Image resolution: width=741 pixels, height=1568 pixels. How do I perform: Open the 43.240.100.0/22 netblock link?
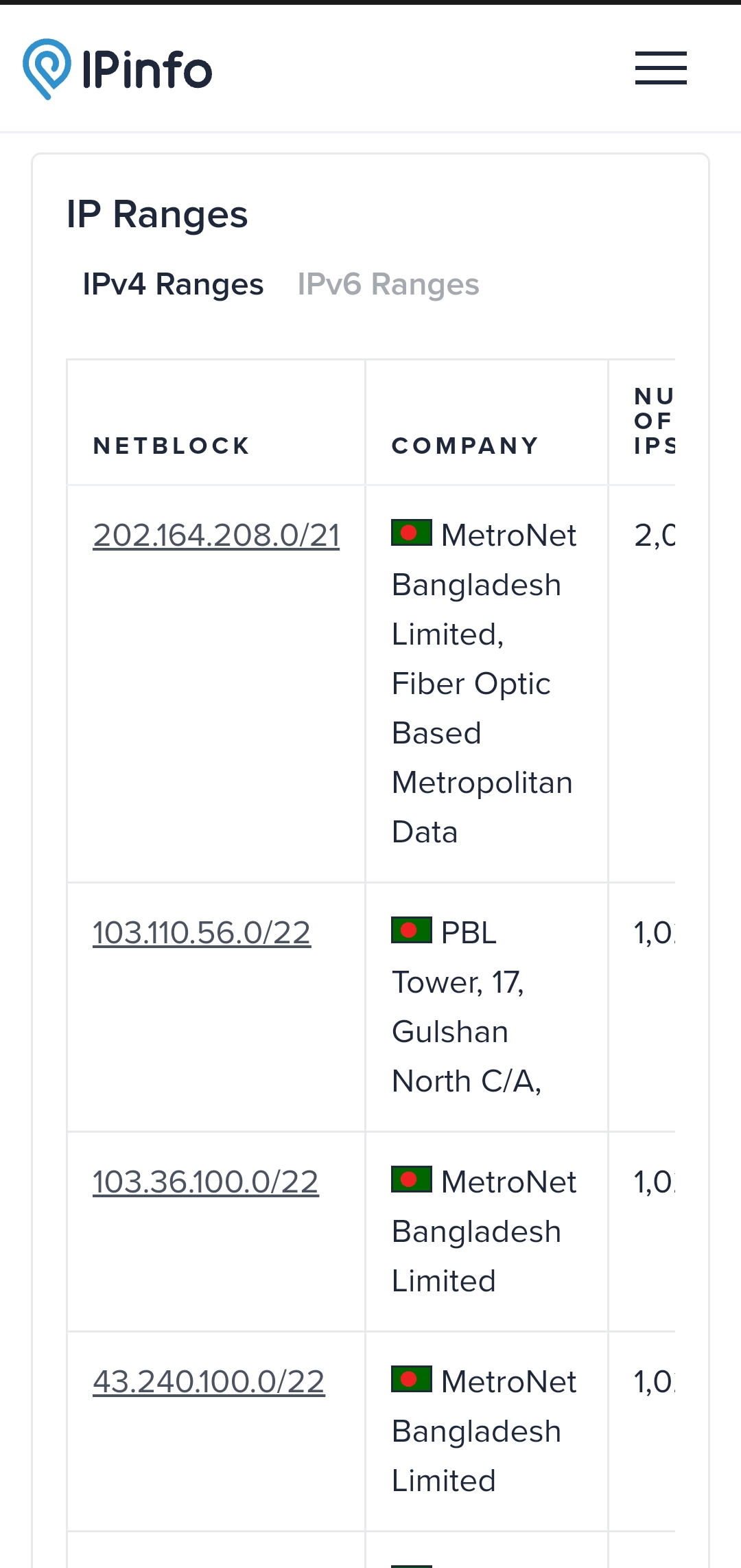(208, 1381)
